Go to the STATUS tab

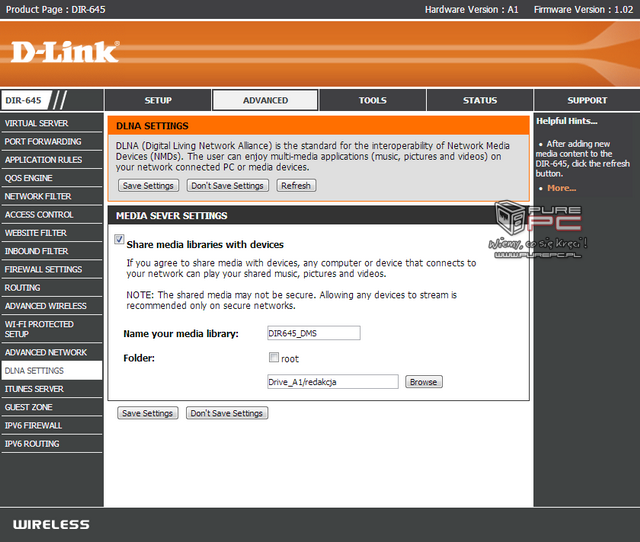click(x=480, y=100)
